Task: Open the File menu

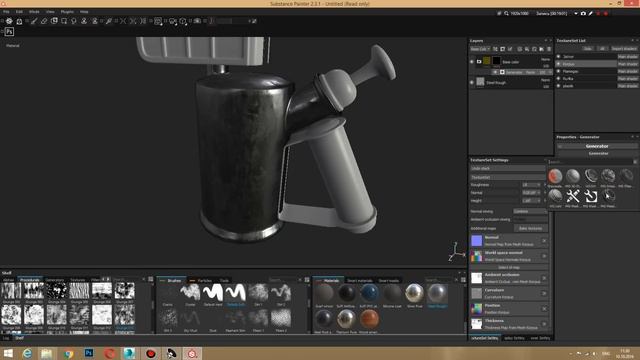Action: click(x=6, y=12)
